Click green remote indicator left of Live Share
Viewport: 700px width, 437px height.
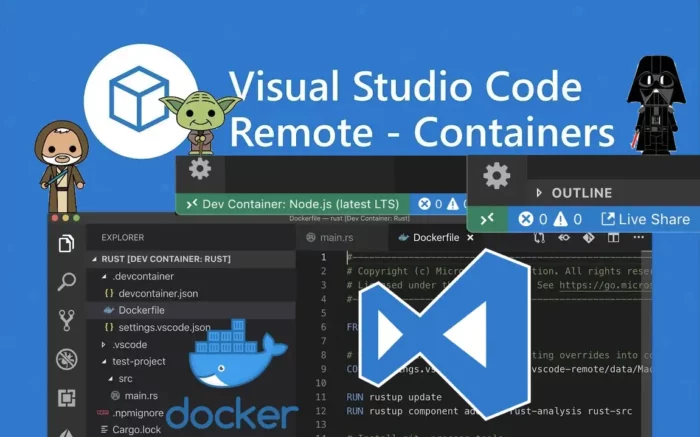487,219
